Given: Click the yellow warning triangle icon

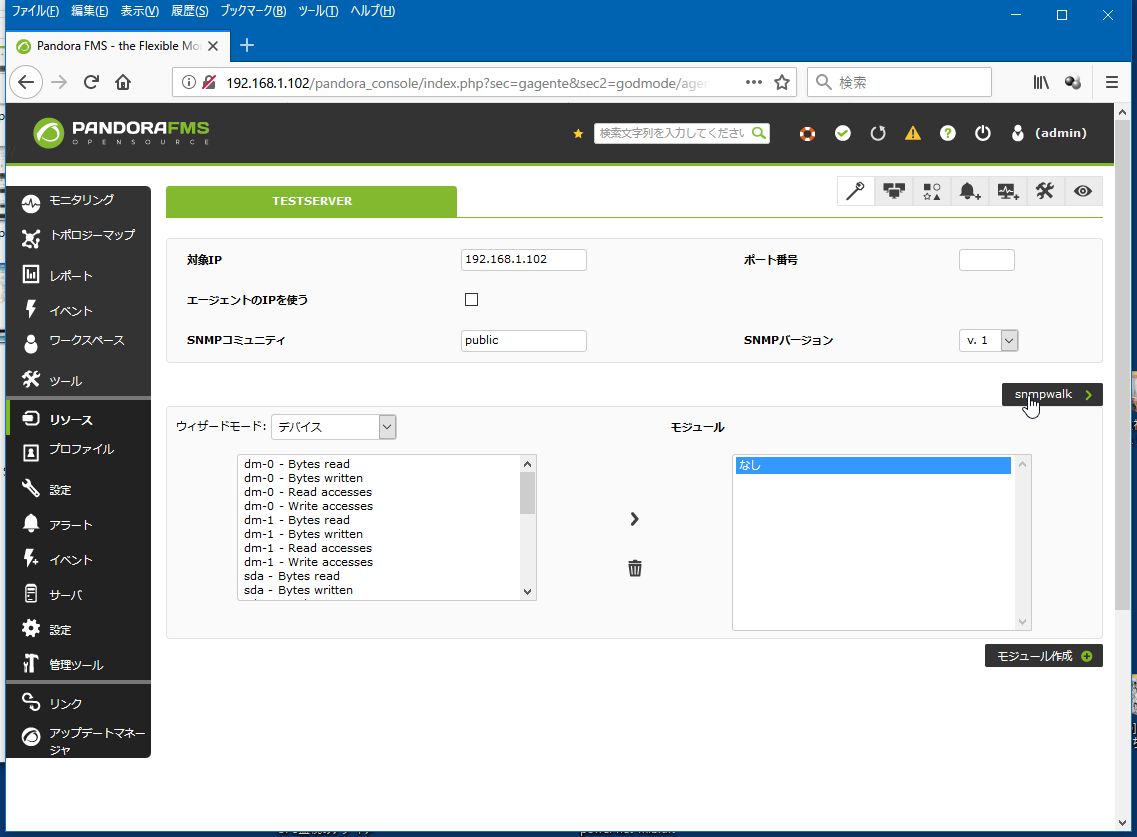Looking at the screenshot, I should (x=913, y=133).
